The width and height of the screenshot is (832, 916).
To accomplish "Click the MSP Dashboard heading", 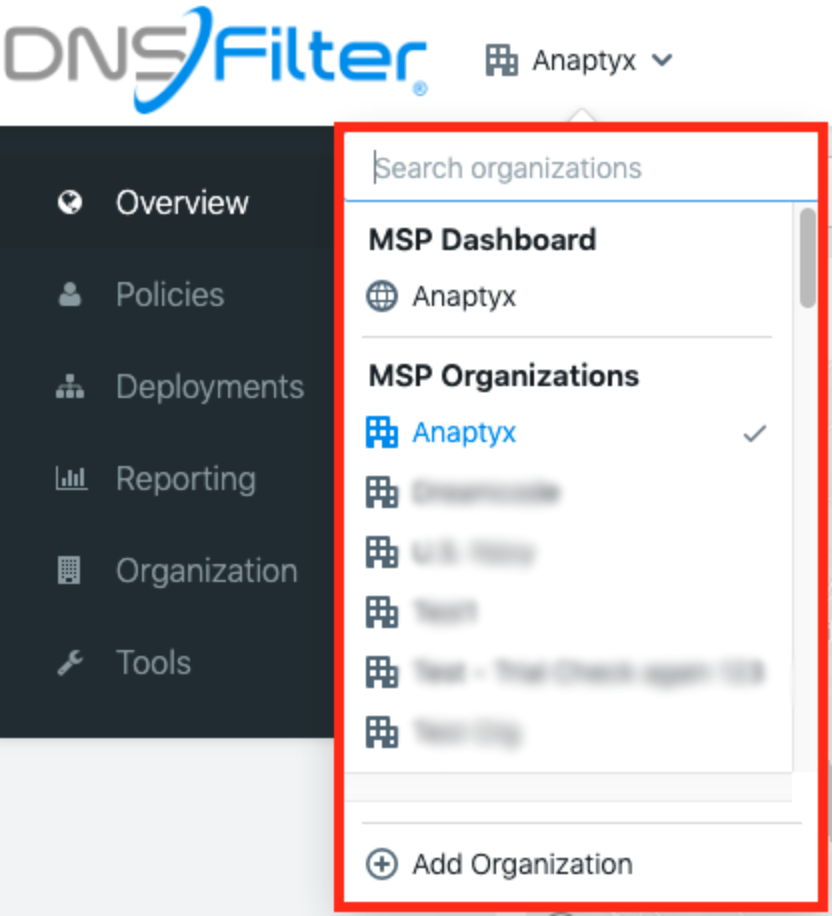I will 483,240.
